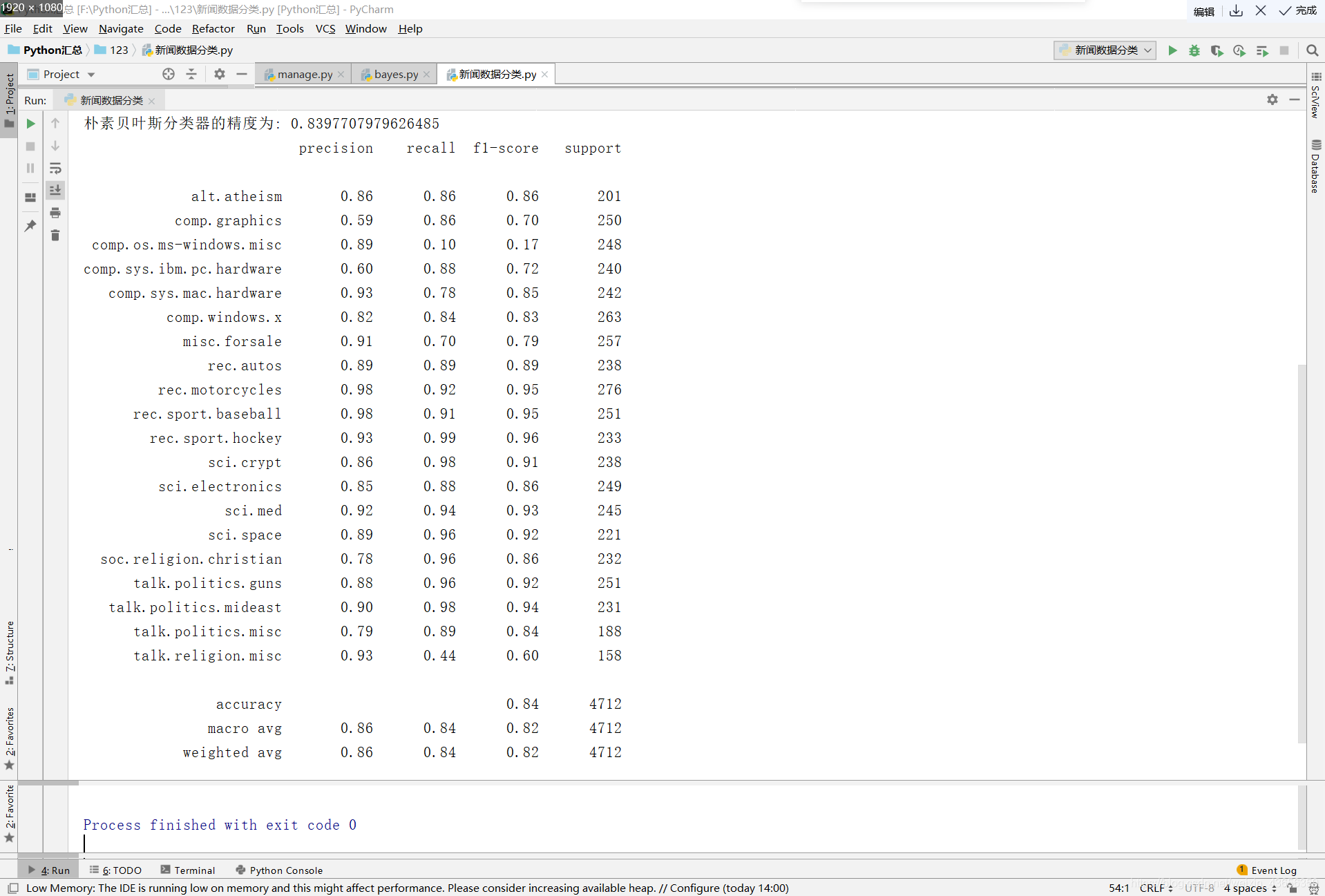
Task: Click the 编辑 button at top right
Action: point(1204,11)
